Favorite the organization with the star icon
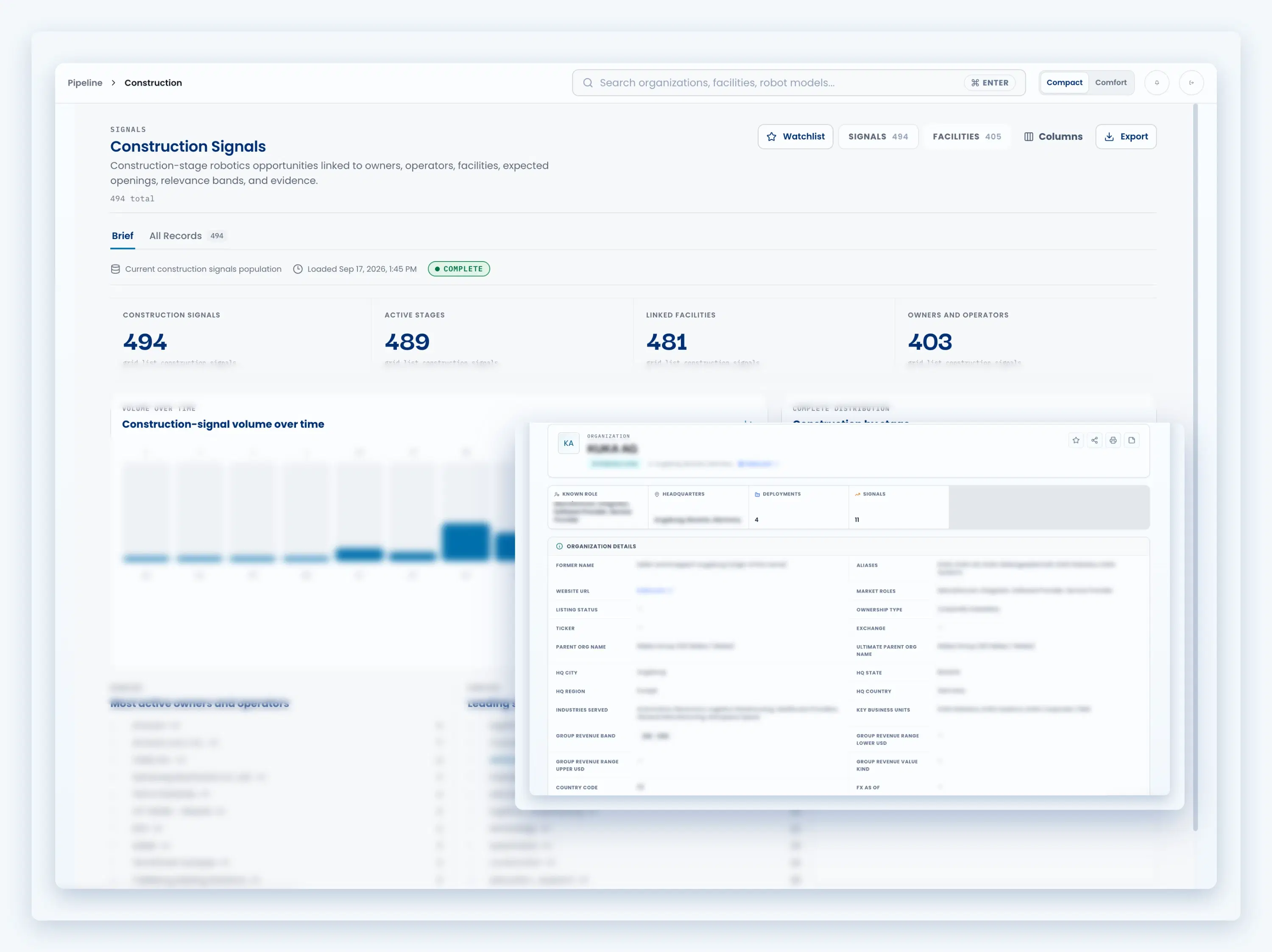The height and width of the screenshot is (952, 1272). (x=1076, y=440)
